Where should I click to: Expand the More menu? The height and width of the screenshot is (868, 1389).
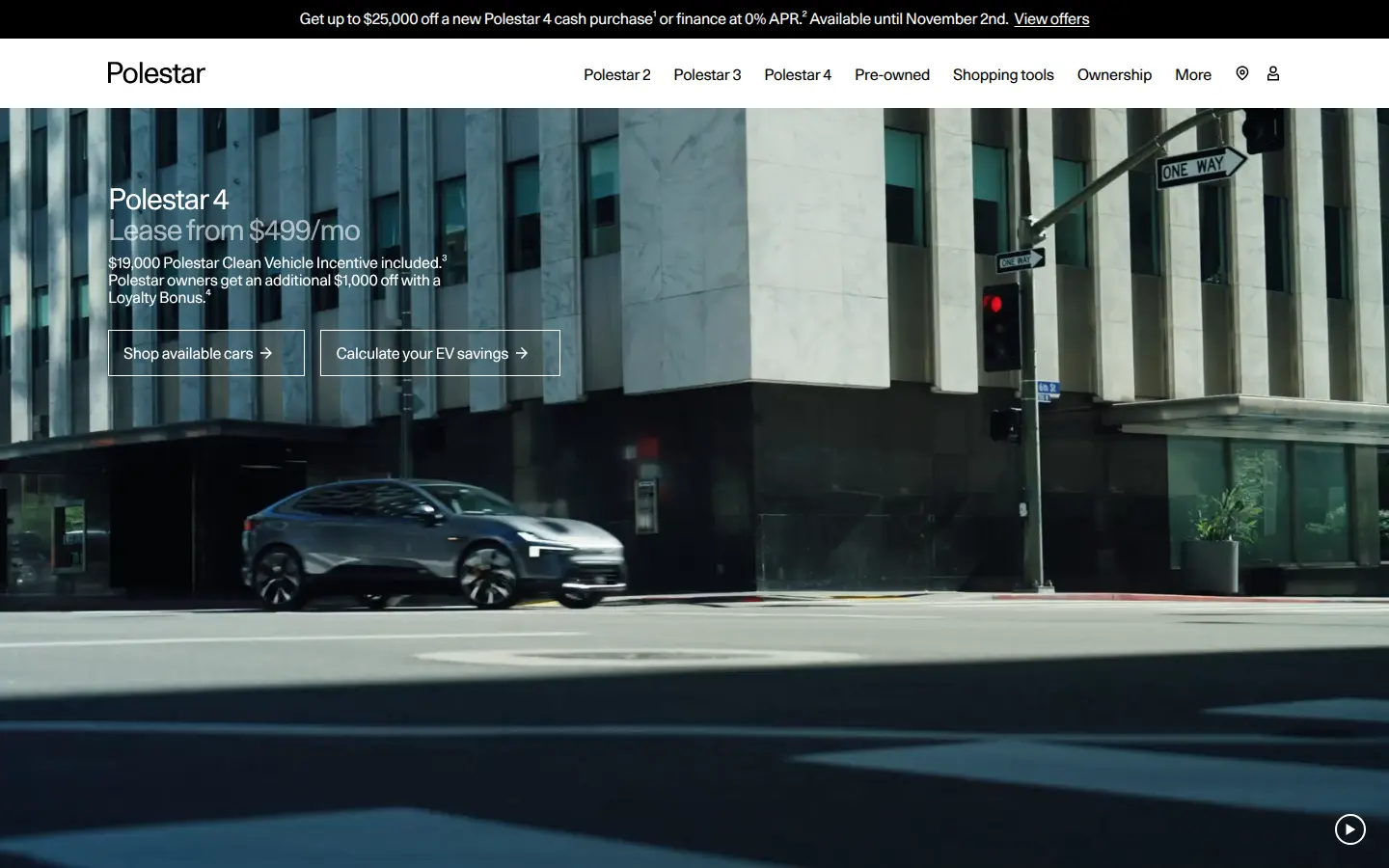(1193, 75)
